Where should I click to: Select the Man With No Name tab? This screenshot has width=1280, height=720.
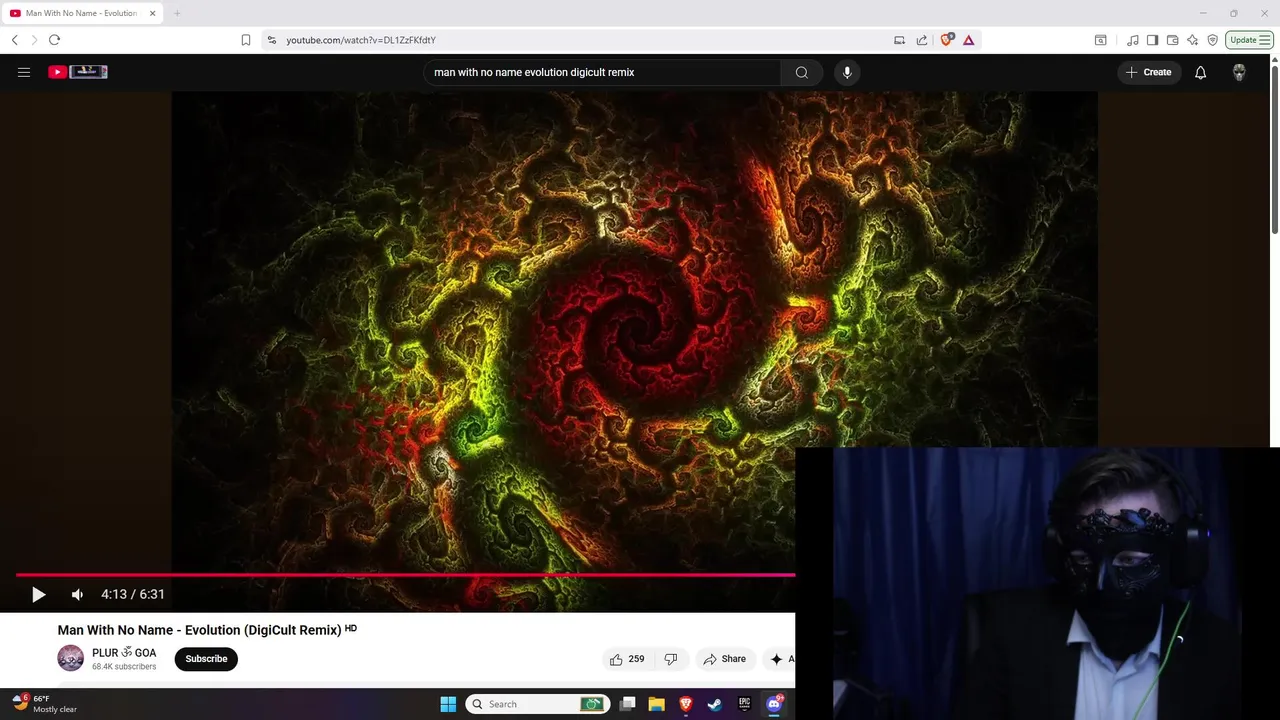click(81, 13)
